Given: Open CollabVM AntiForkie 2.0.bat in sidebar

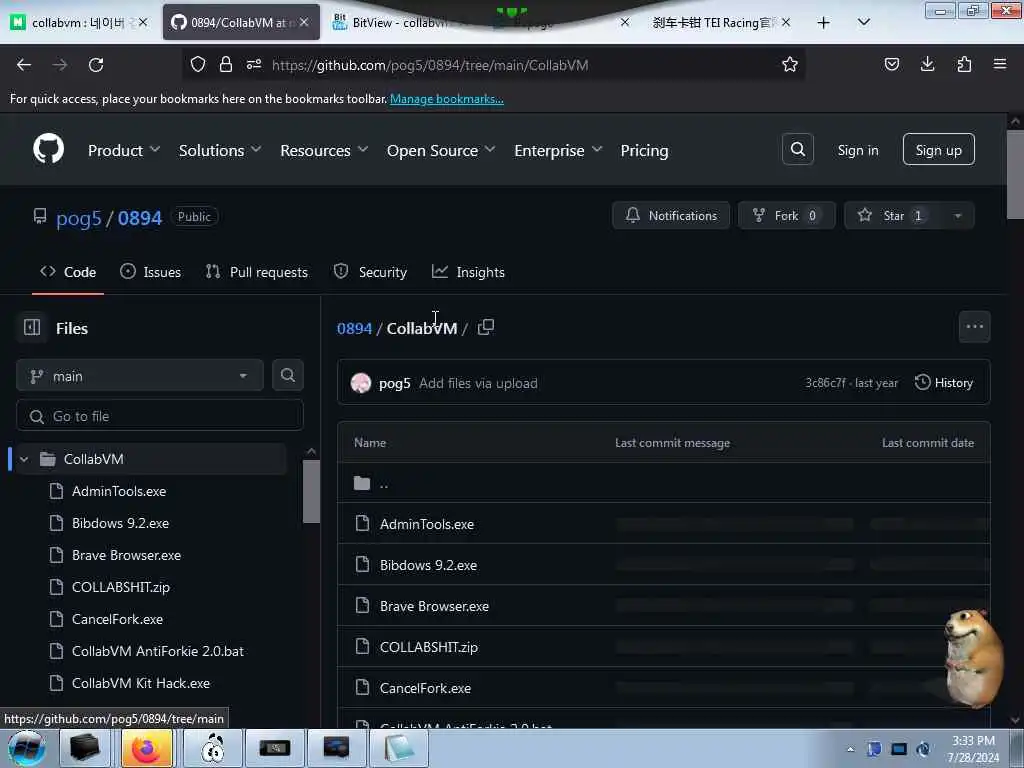Looking at the screenshot, I should click(x=157, y=651).
